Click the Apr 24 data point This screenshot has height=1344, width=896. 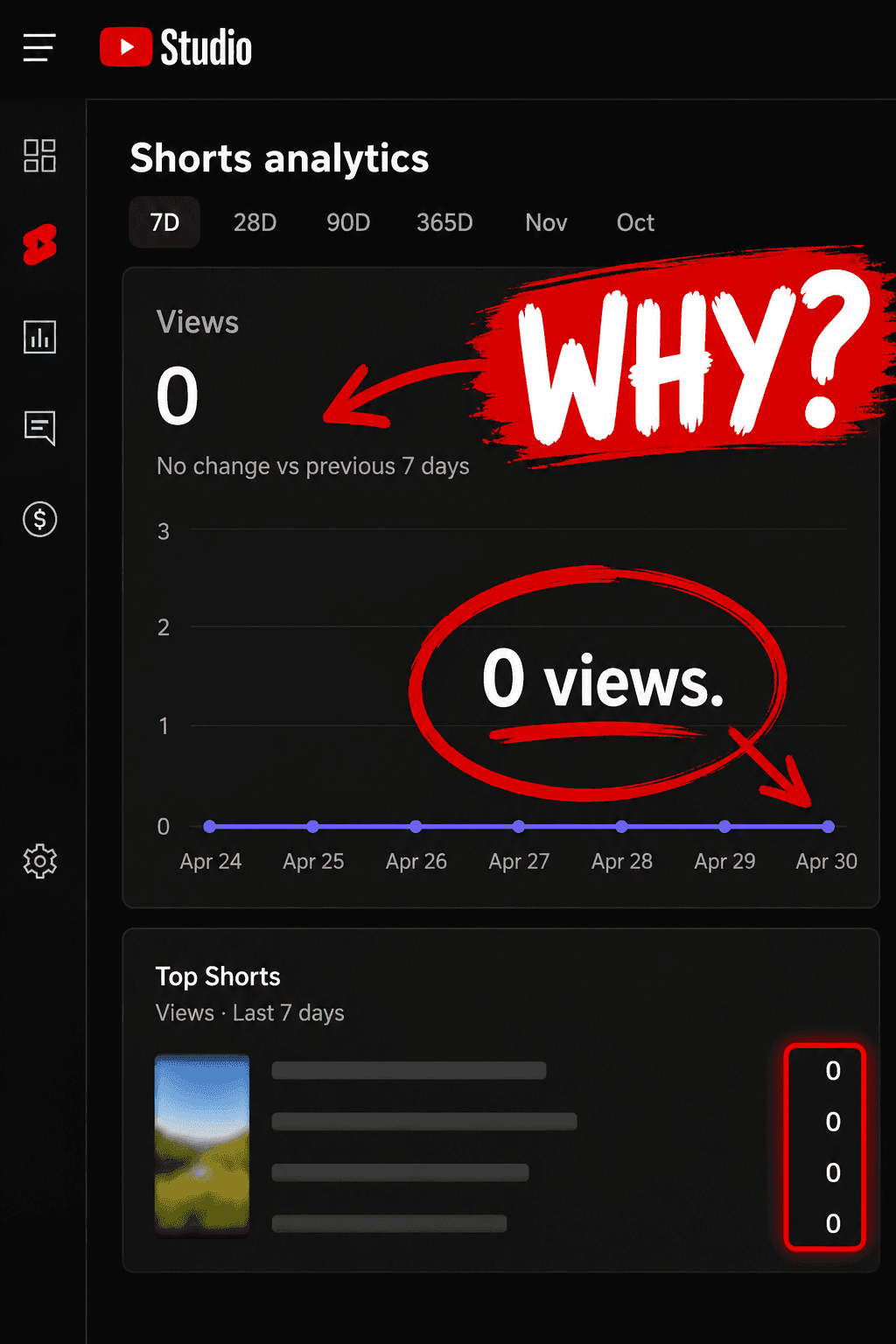pos(209,826)
